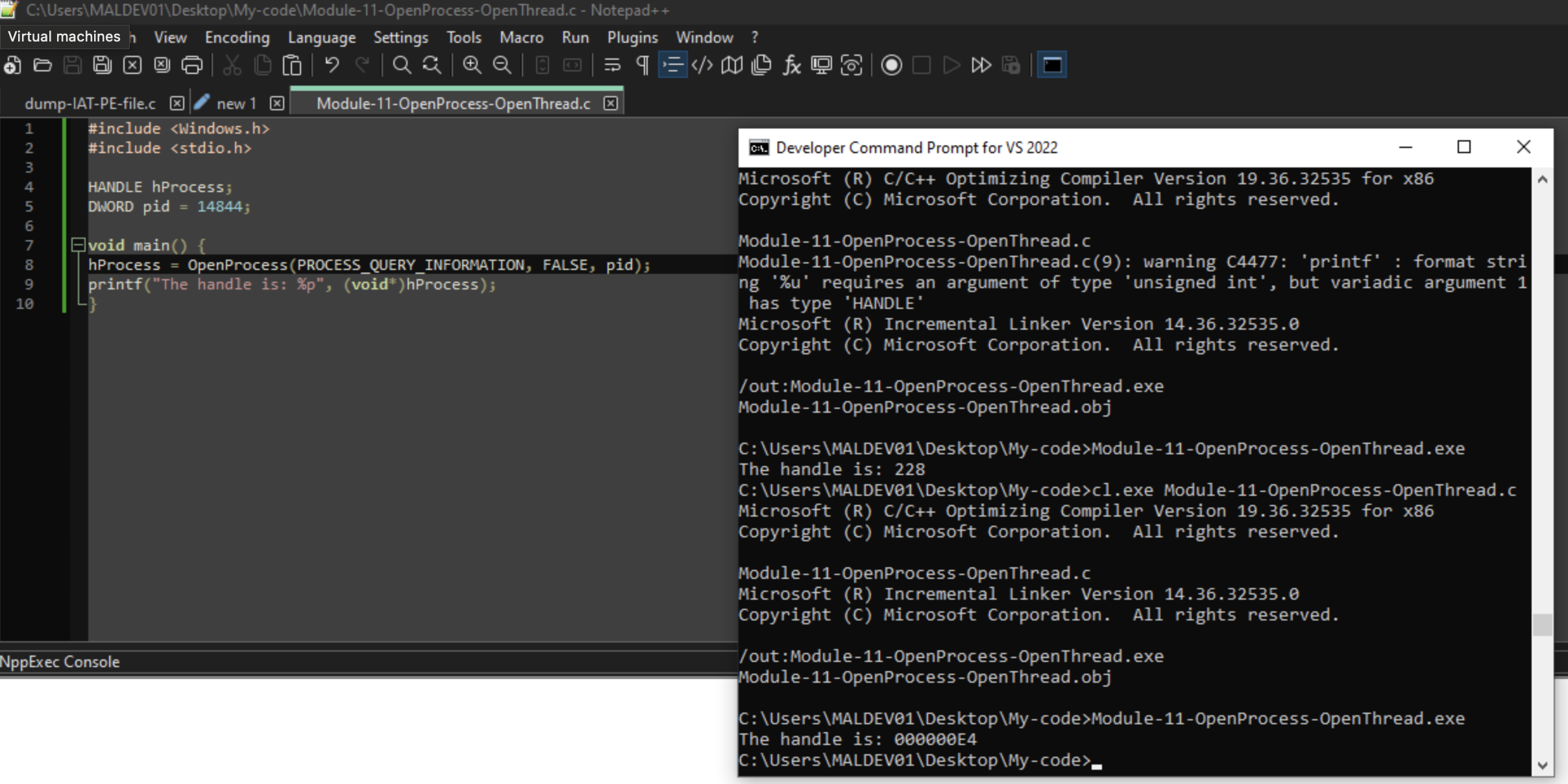Click the Zoom In toolbar icon
This screenshot has height=784, width=1568.
[x=472, y=65]
